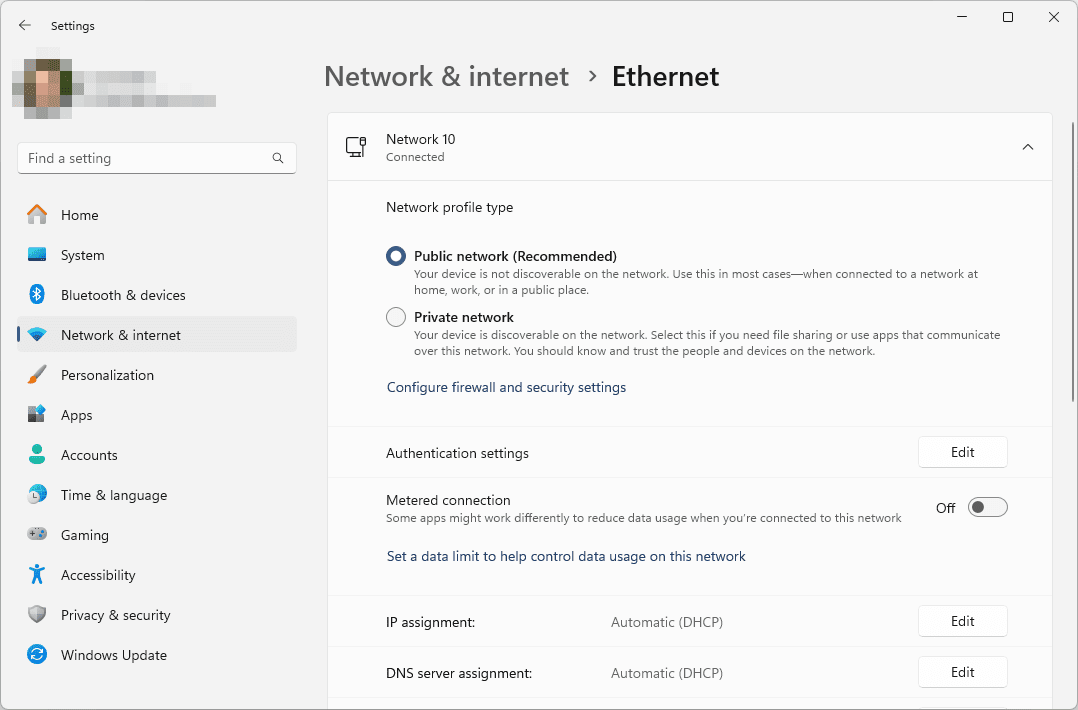Navigate to Network & internet breadcrumb
The width and height of the screenshot is (1078, 710).
point(446,77)
